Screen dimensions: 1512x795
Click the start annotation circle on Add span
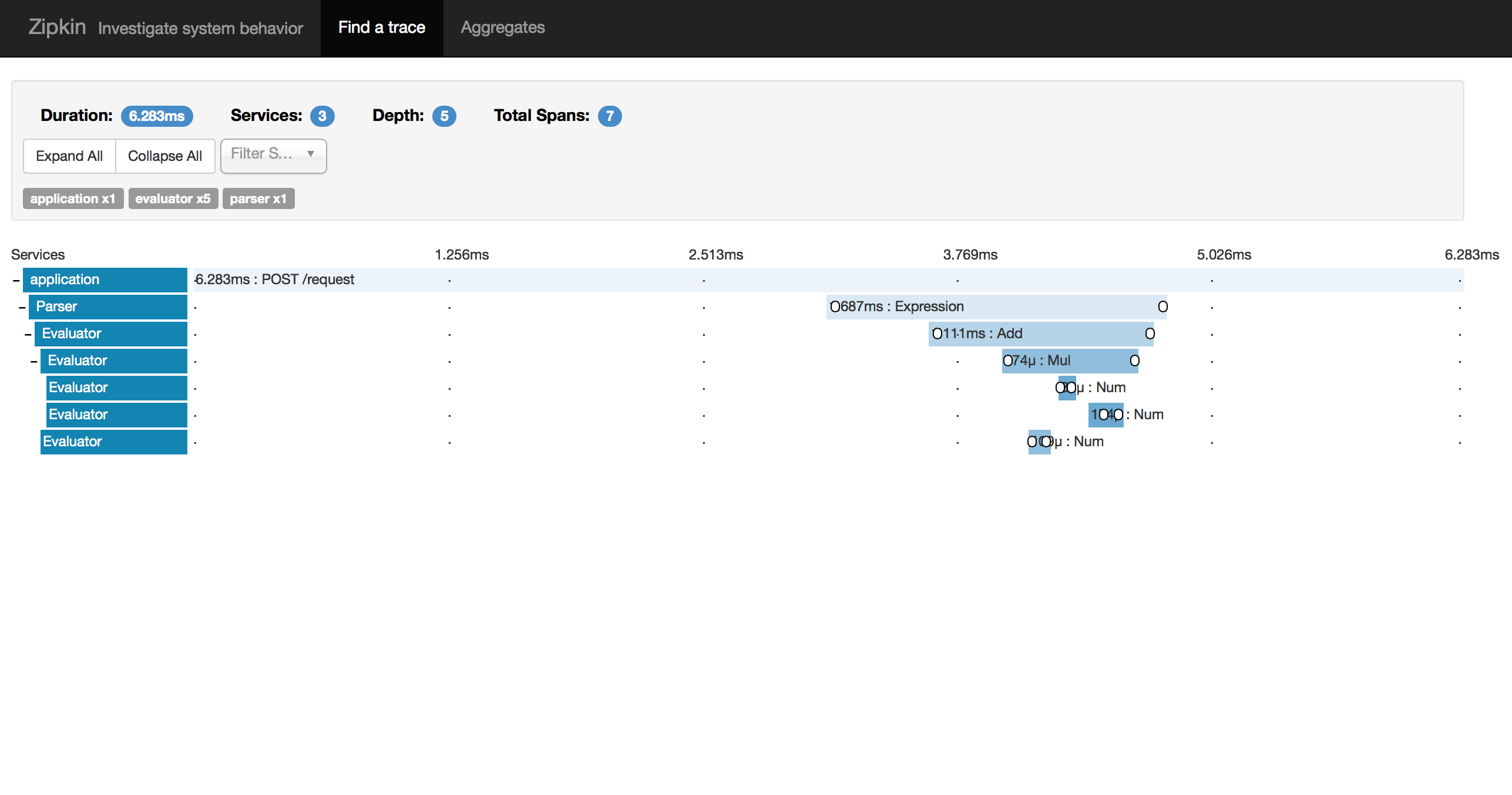pyautogui.click(x=937, y=334)
